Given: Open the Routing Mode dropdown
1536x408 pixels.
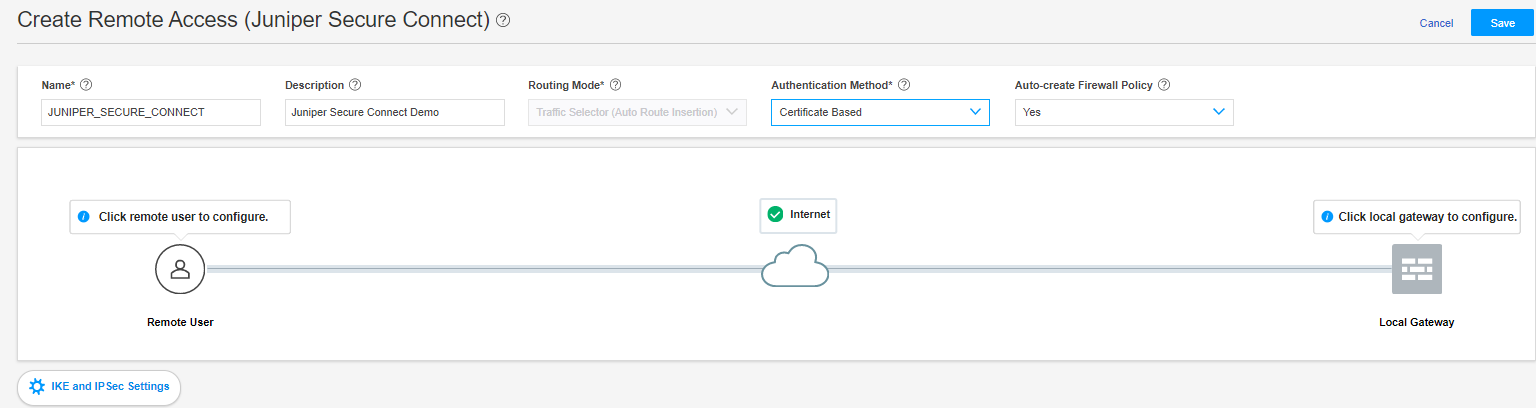Looking at the screenshot, I should 637,112.
